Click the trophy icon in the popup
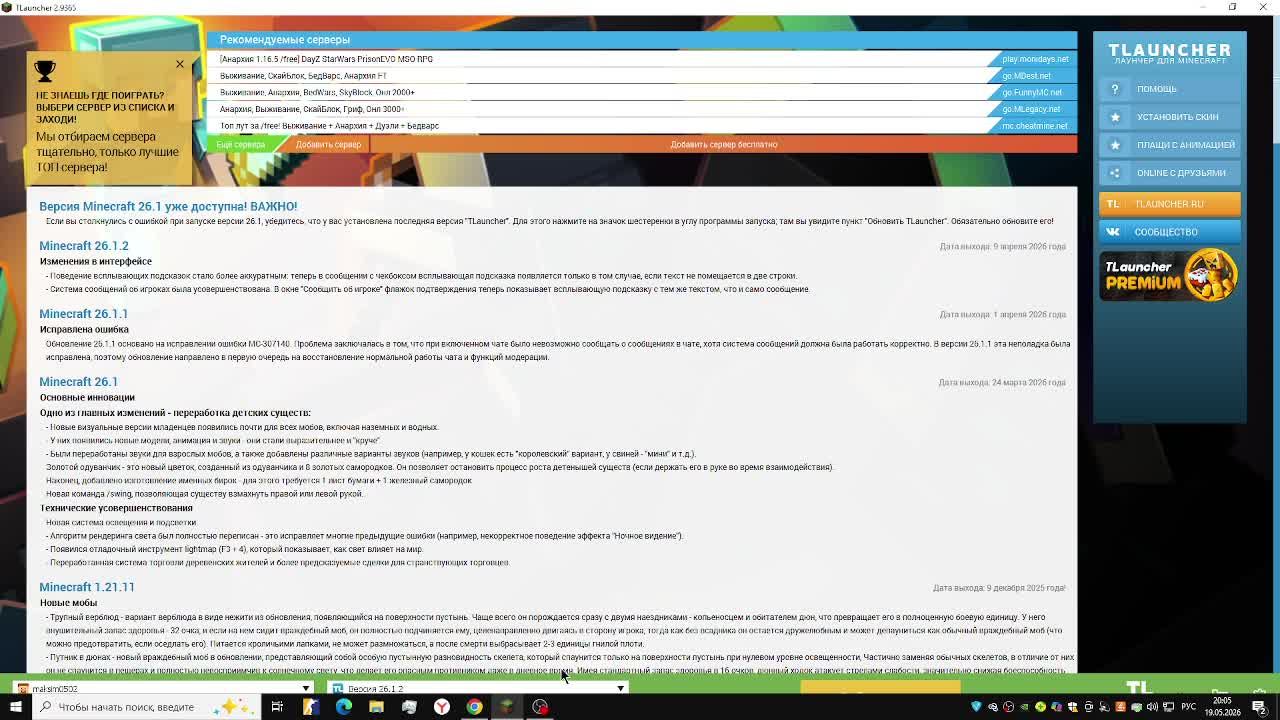Viewport: 1280px width, 720px height. tap(45, 71)
